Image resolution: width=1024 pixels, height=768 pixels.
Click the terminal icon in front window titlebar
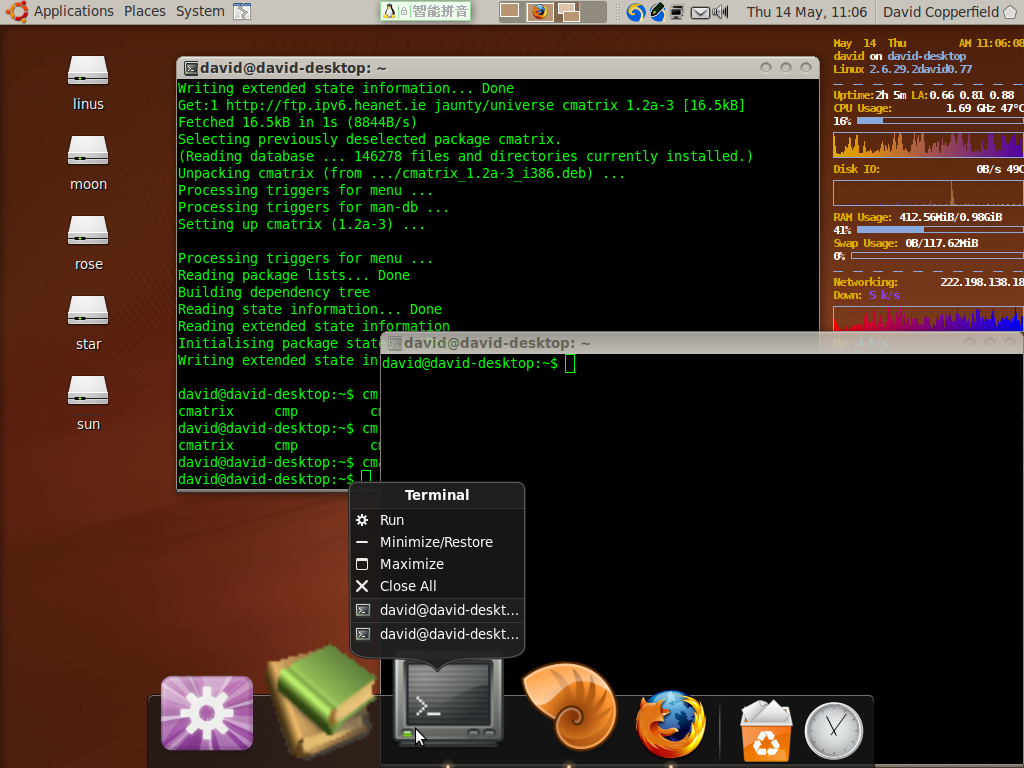click(394, 344)
